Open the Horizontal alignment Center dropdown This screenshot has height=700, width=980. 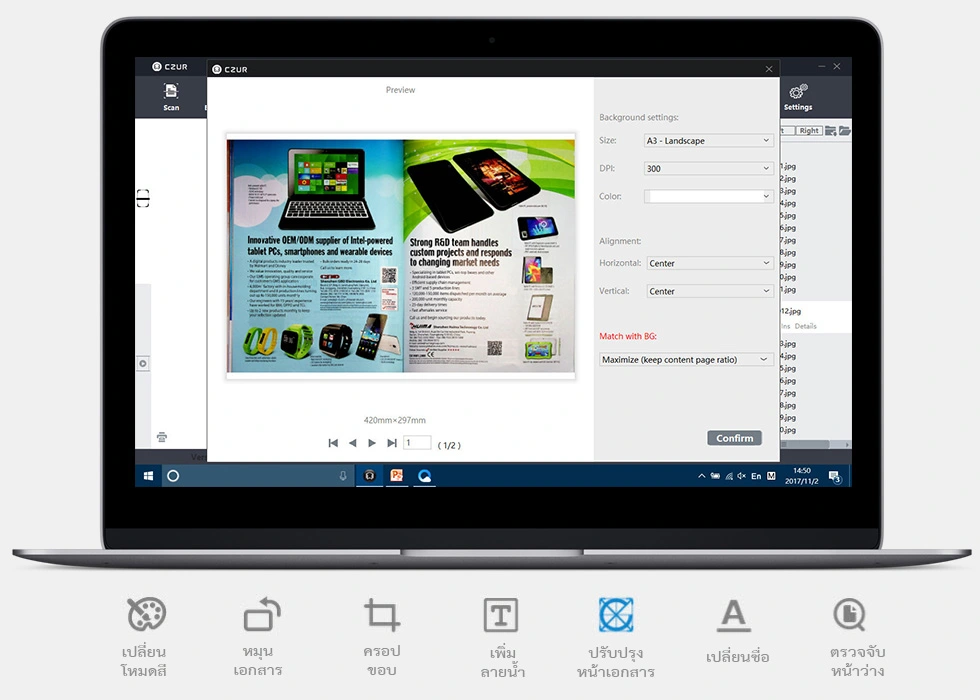710,263
